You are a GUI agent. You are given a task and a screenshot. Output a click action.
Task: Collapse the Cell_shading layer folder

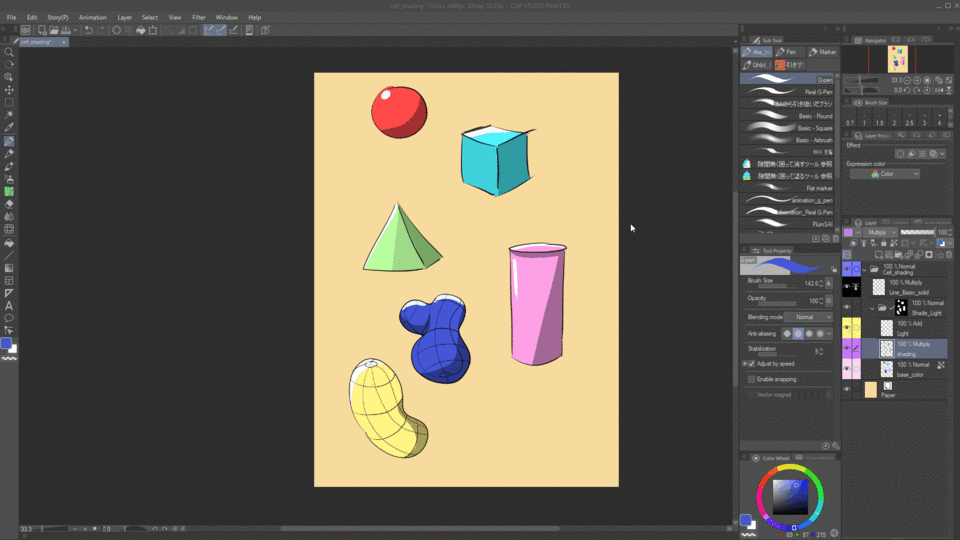(864, 269)
